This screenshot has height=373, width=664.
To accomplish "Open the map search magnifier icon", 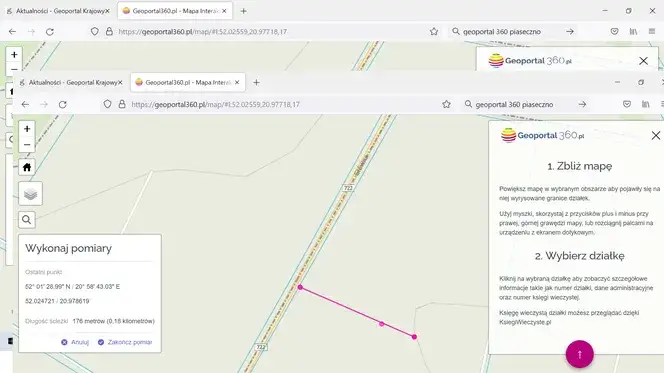I will click(27, 220).
